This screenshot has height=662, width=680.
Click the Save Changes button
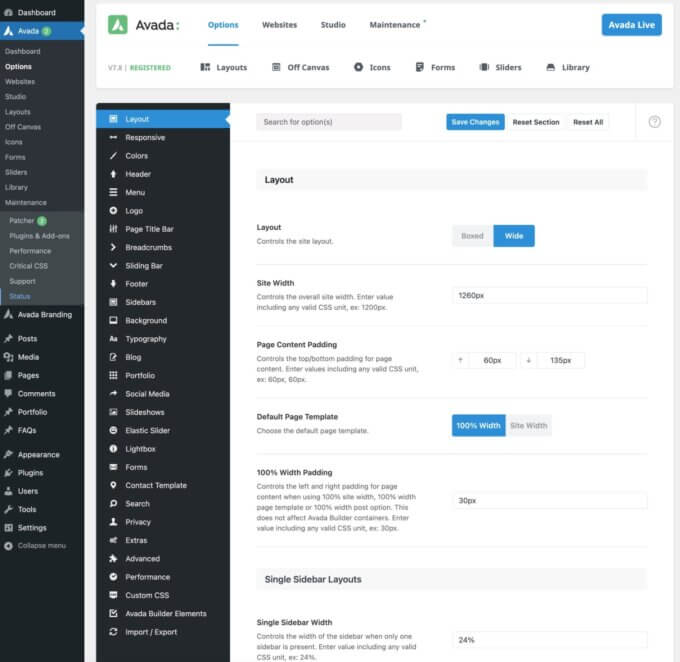[475, 122]
